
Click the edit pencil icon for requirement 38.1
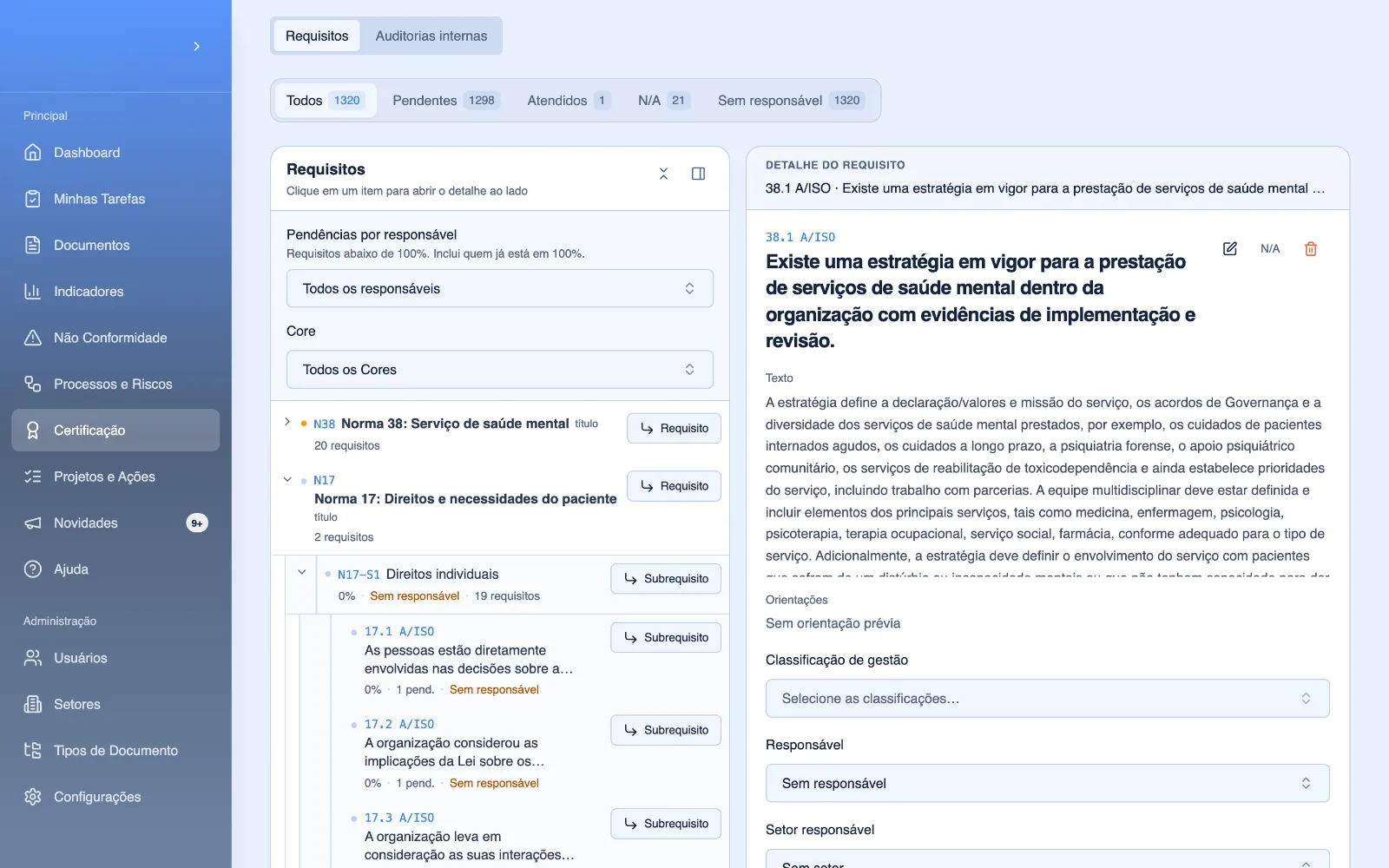[1230, 249]
